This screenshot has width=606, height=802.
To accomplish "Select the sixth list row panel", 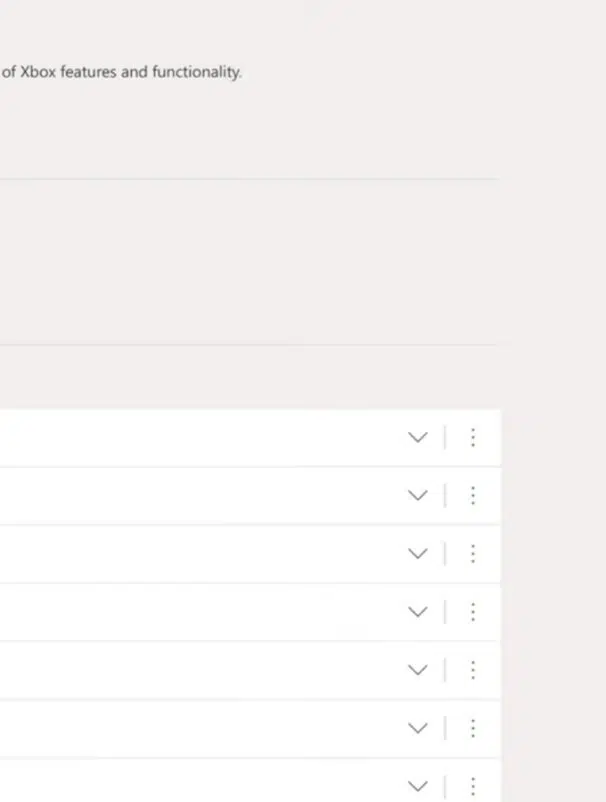I will coord(200,727).
